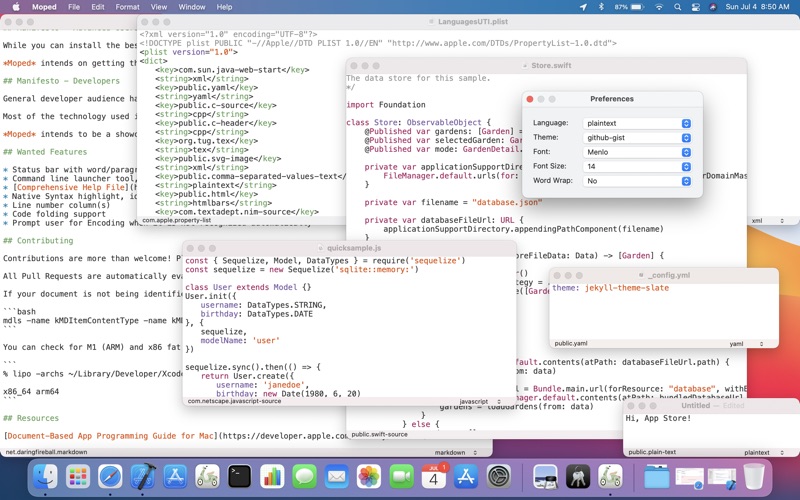Open Finder from the dock
Image resolution: width=800 pixels, height=500 pixels.
pos(45,478)
